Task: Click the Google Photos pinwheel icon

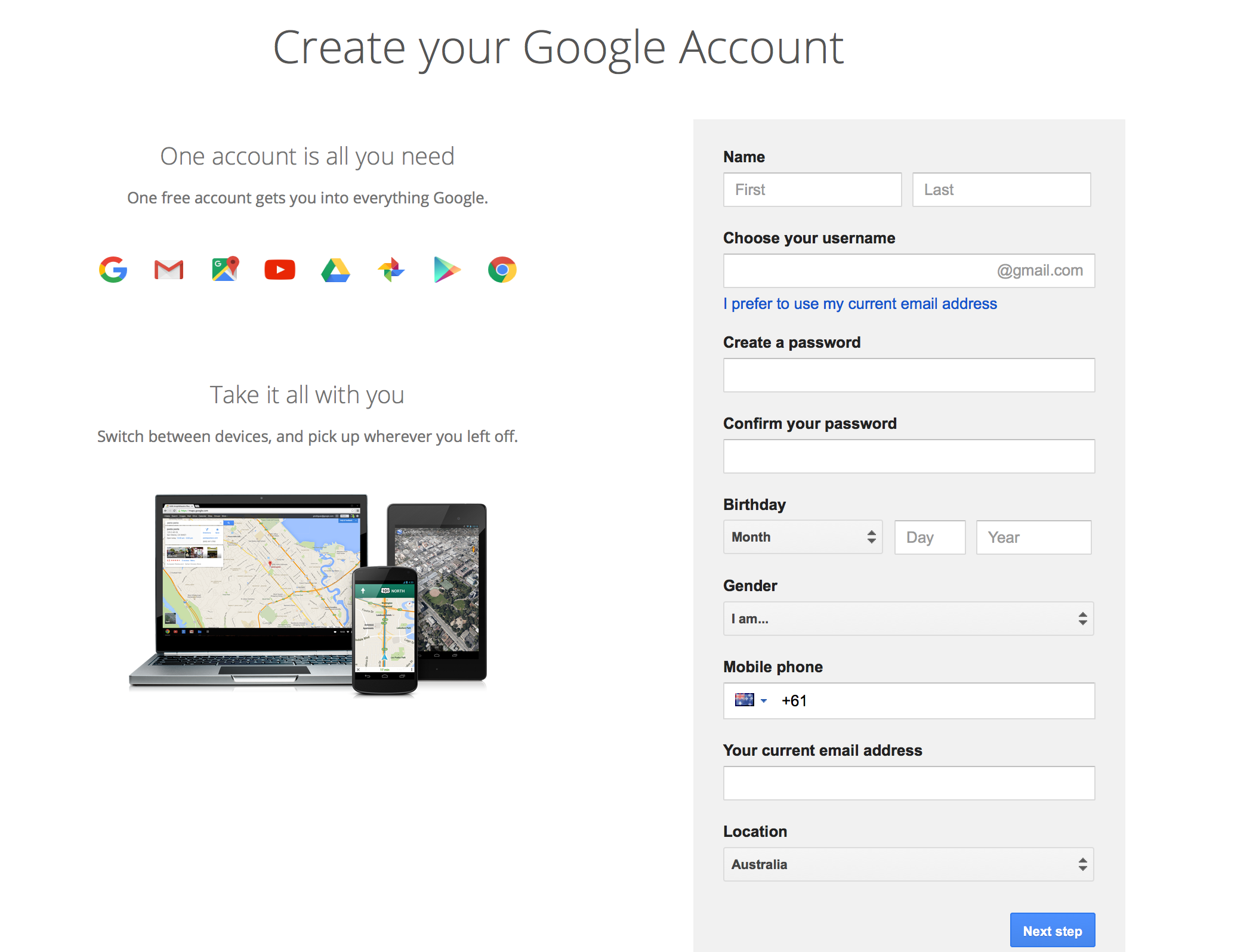Action: tap(391, 270)
